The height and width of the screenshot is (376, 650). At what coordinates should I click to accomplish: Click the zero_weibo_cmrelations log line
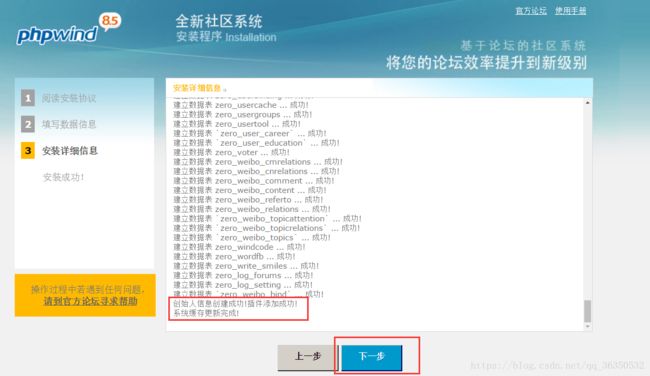(x=258, y=162)
